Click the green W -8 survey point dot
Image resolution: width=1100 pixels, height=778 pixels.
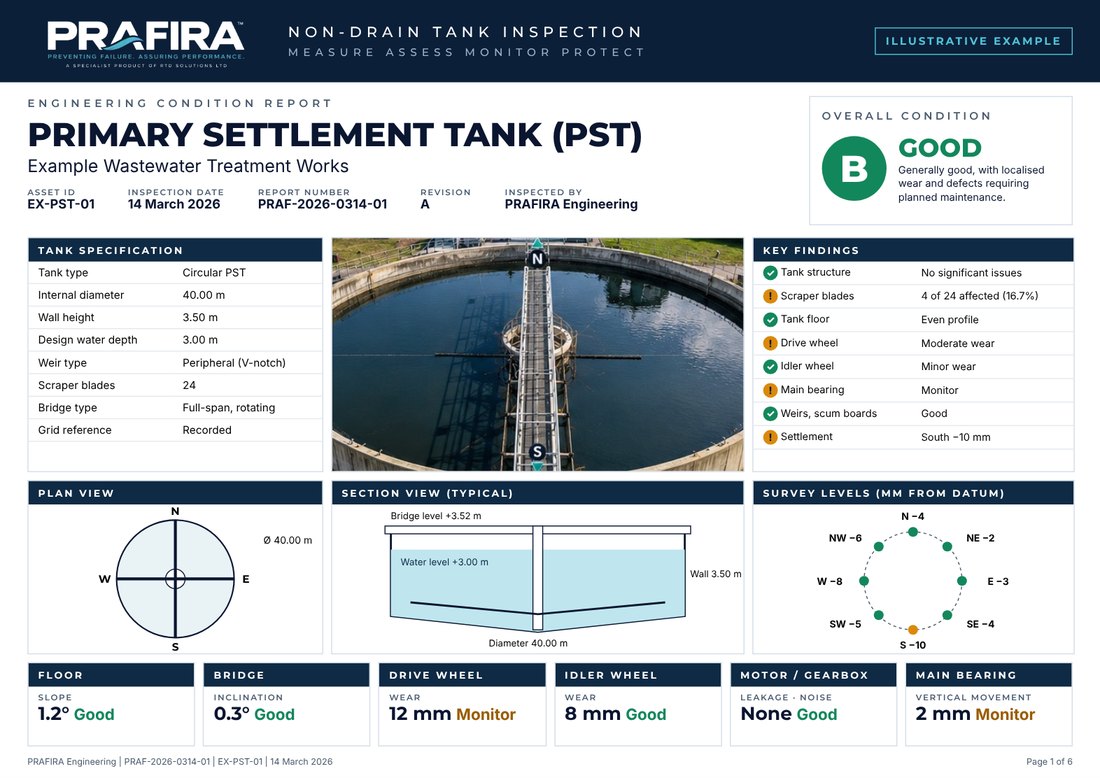click(x=864, y=581)
